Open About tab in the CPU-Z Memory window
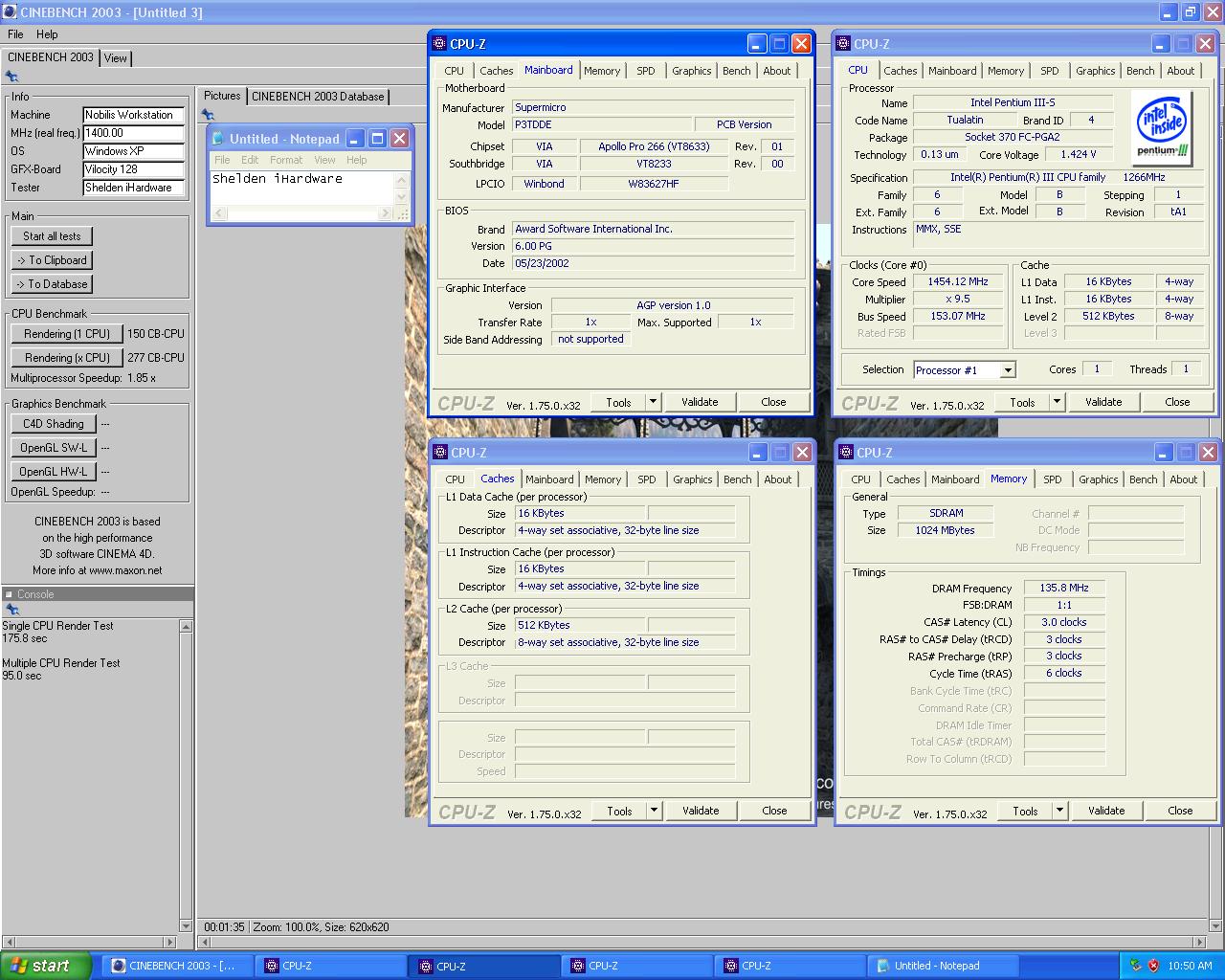 1184,479
